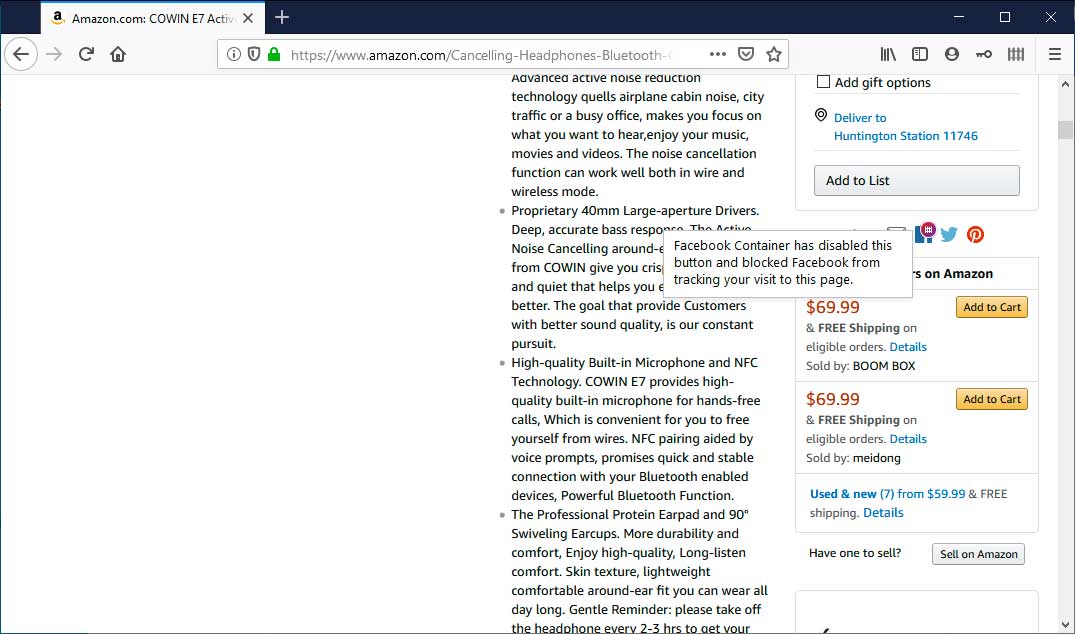Share product on Twitter
Viewport: 1075px width, 634px height.
949,234
